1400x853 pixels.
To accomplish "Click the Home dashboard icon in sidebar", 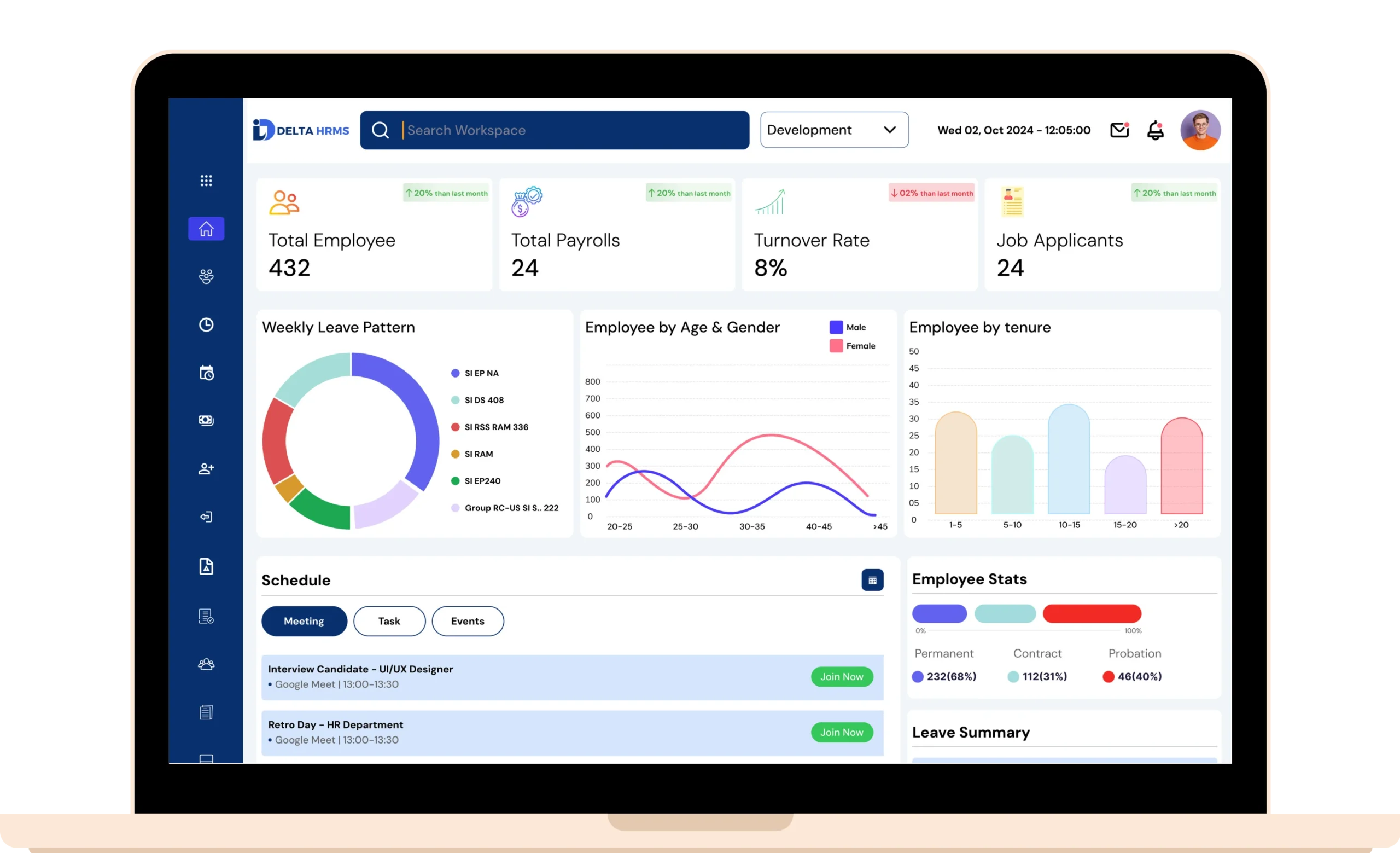I will [205, 228].
